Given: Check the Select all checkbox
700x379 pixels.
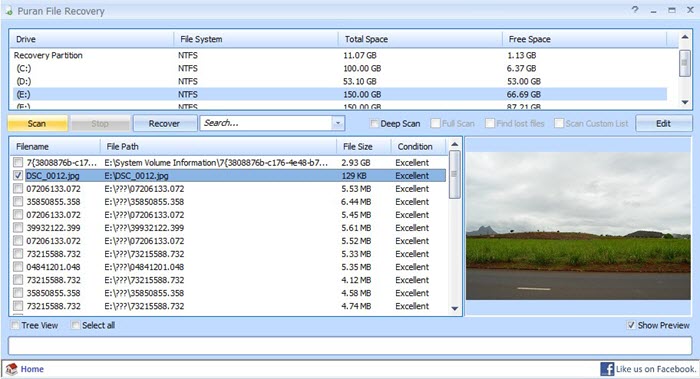Looking at the screenshot, I should [x=75, y=325].
